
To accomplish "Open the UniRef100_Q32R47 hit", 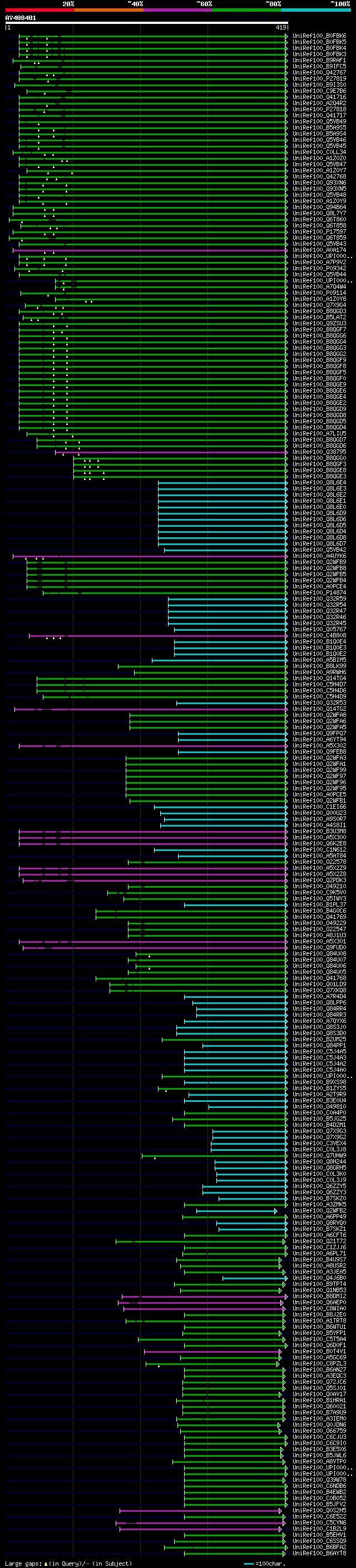I will click(319, 611).
